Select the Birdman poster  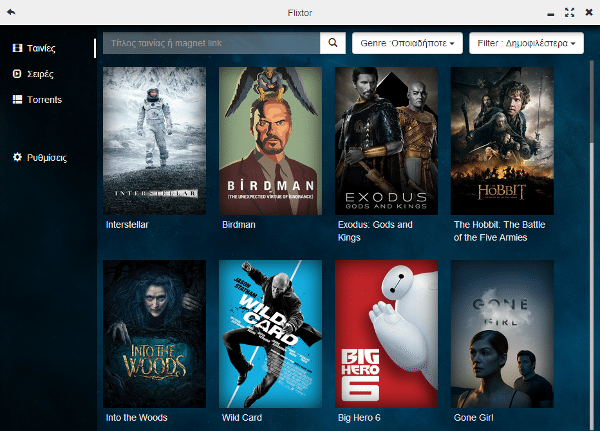coord(270,141)
